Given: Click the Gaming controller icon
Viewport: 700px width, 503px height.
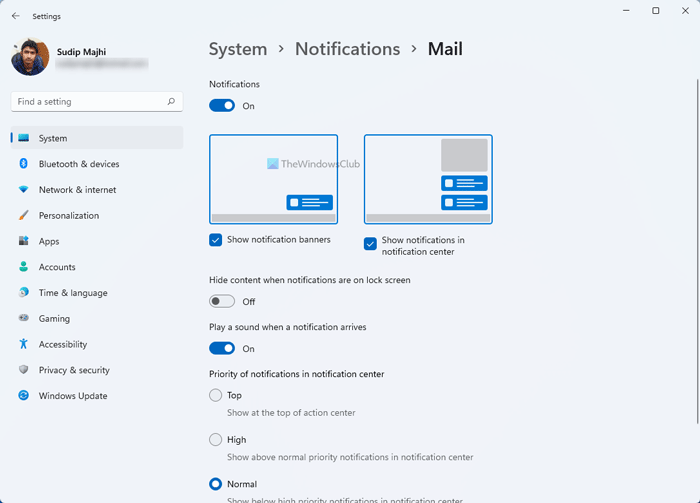Looking at the screenshot, I should click(23, 318).
